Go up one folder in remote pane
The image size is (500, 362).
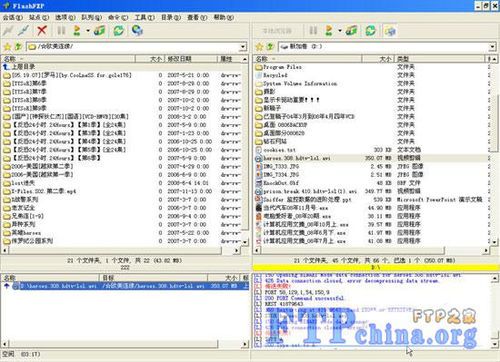coord(18,46)
